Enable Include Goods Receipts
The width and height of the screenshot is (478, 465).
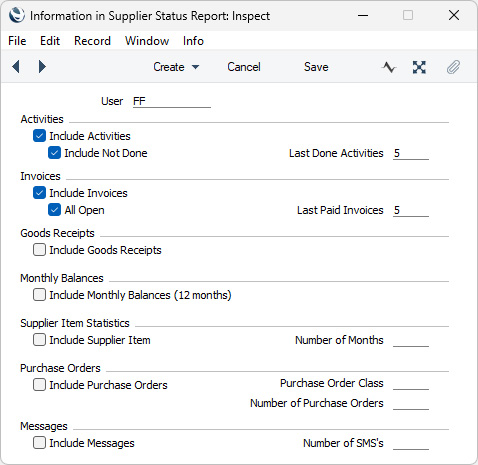coord(39,250)
